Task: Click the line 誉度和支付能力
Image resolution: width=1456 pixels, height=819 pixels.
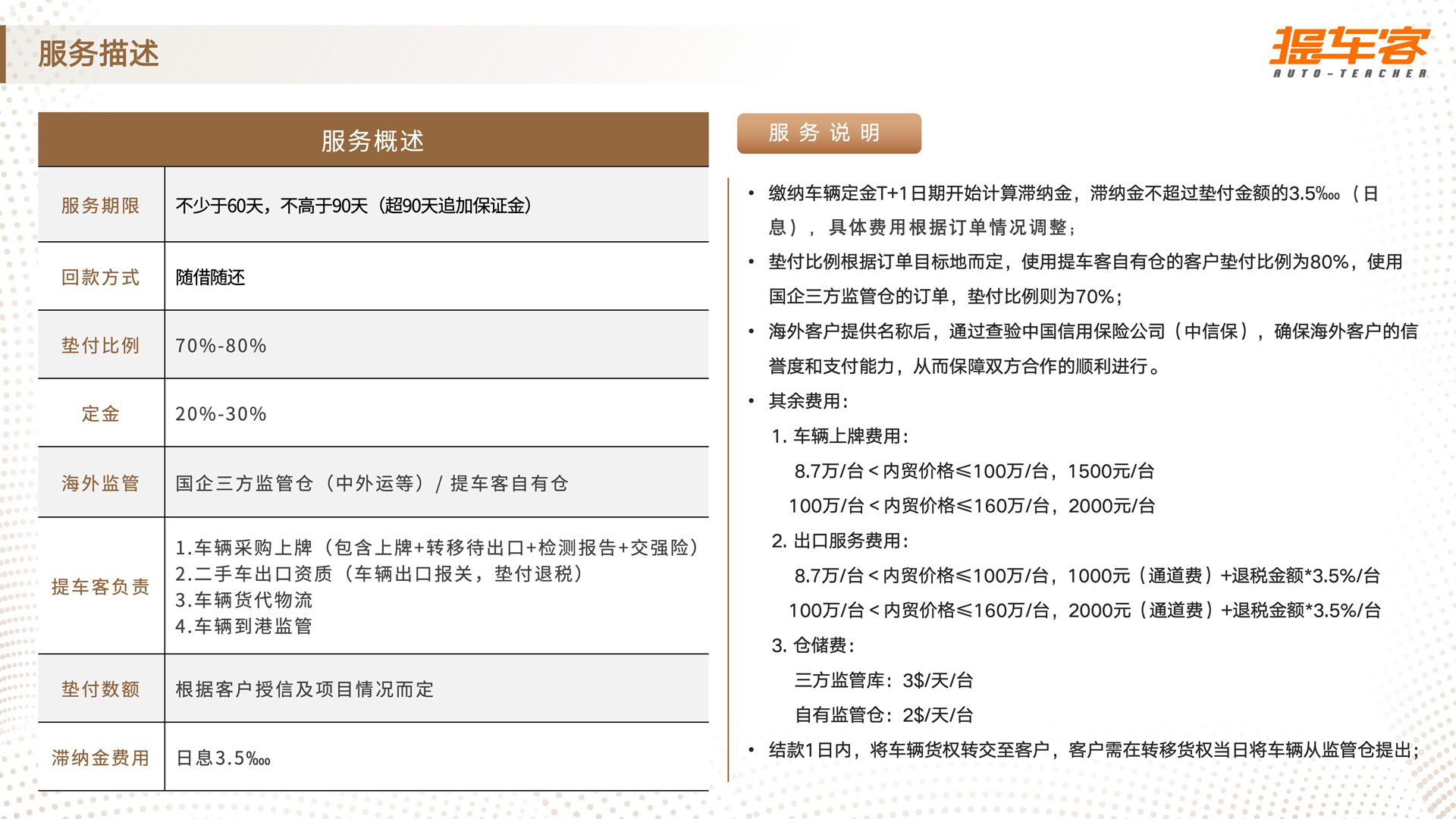Action: click(965, 366)
